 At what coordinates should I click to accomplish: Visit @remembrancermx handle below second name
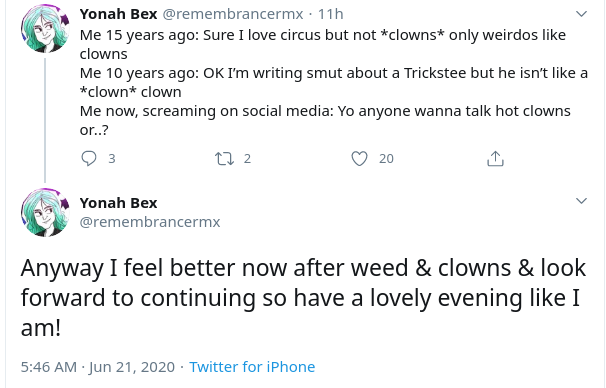point(150,222)
